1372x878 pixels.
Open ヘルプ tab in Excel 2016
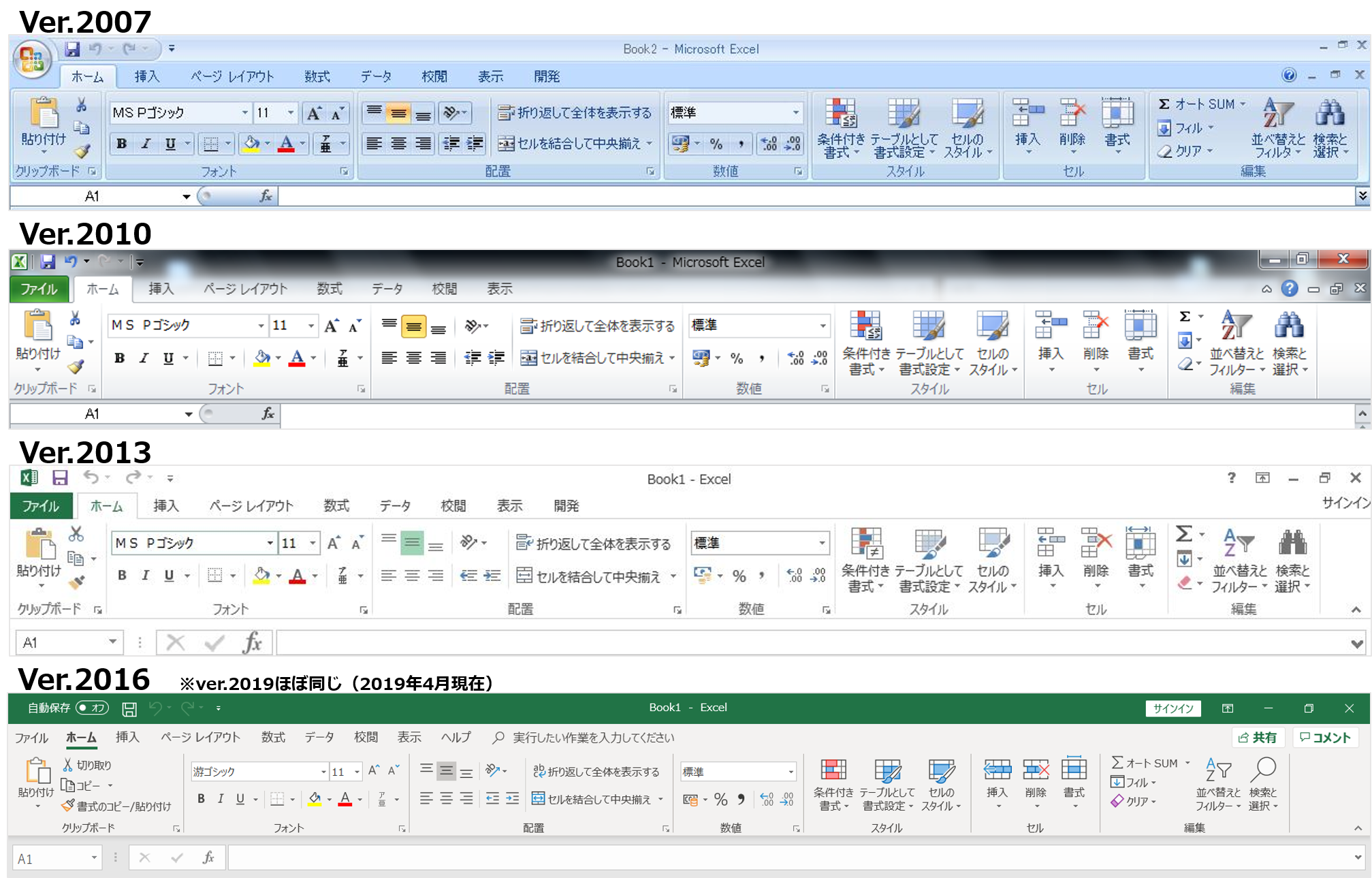(x=456, y=737)
